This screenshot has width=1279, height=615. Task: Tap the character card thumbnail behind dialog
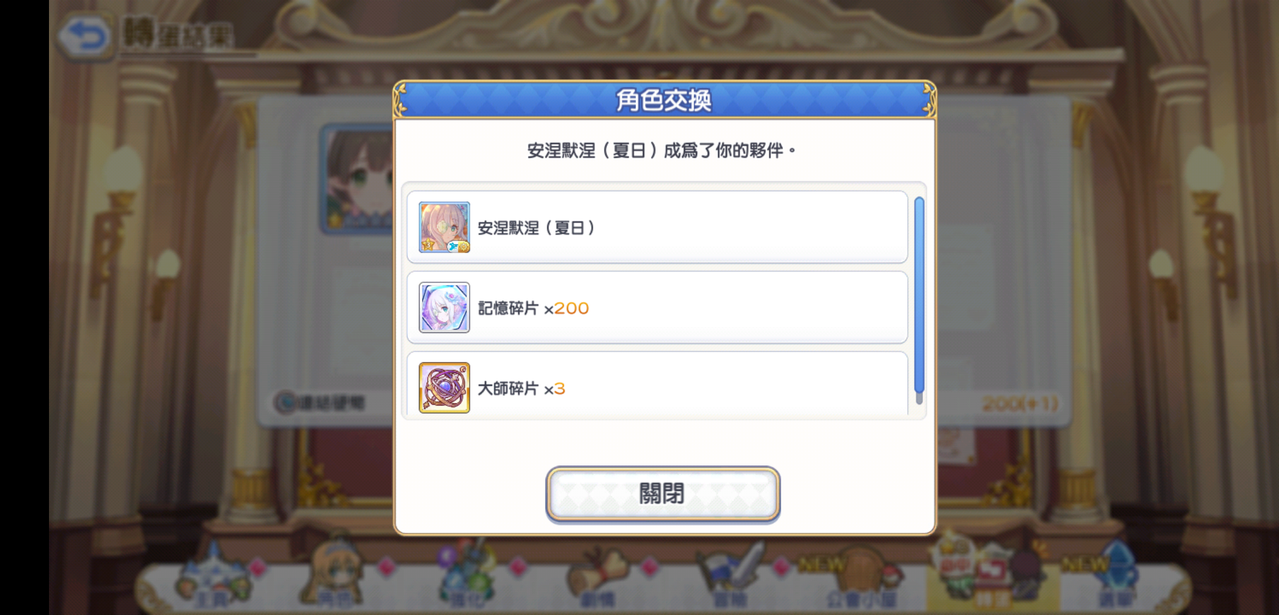pos(357,180)
